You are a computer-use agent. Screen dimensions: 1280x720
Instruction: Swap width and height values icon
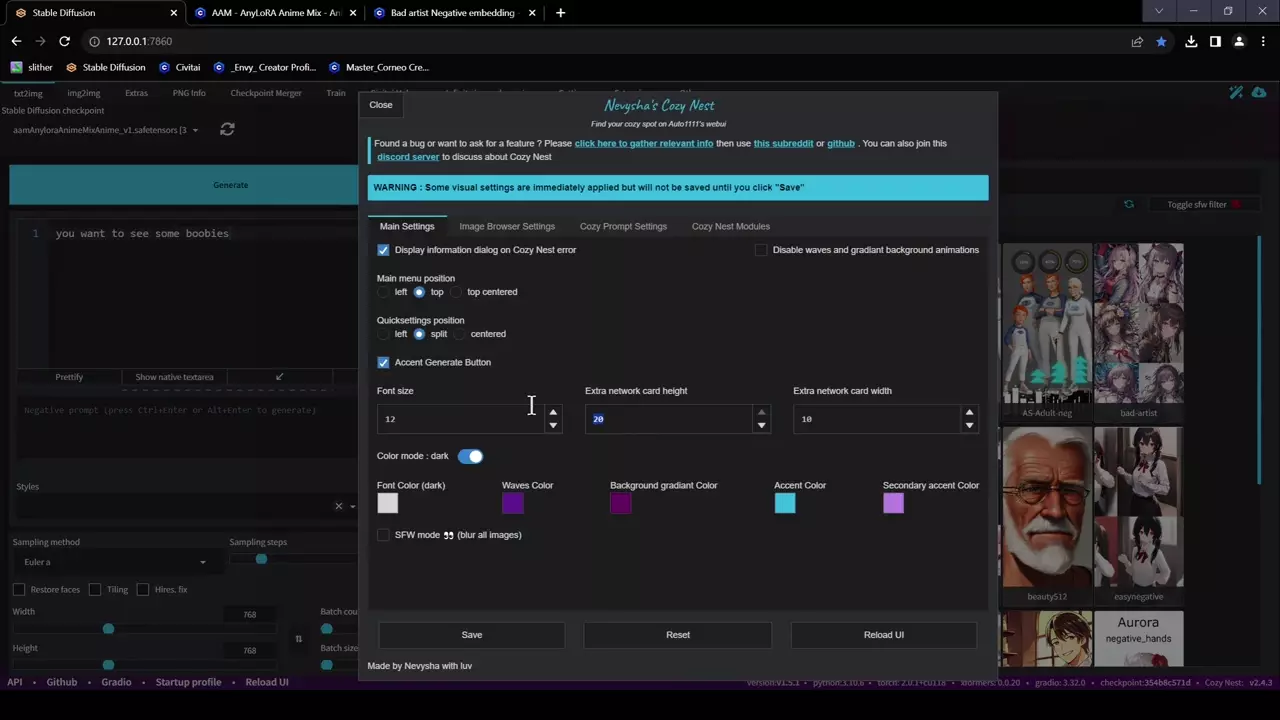pyautogui.click(x=298, y=639)
